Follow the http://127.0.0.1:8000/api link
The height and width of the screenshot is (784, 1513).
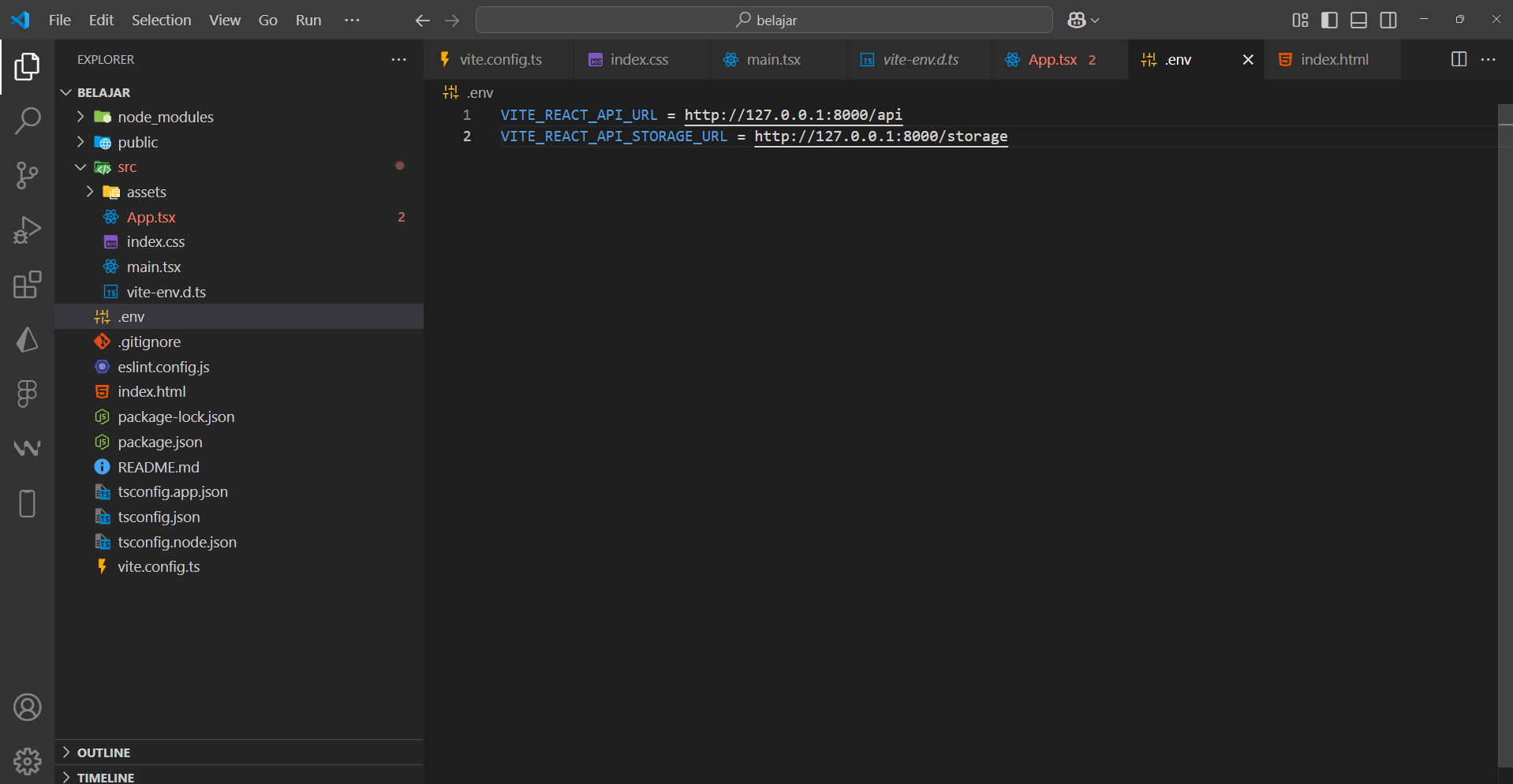coord(793,115)
